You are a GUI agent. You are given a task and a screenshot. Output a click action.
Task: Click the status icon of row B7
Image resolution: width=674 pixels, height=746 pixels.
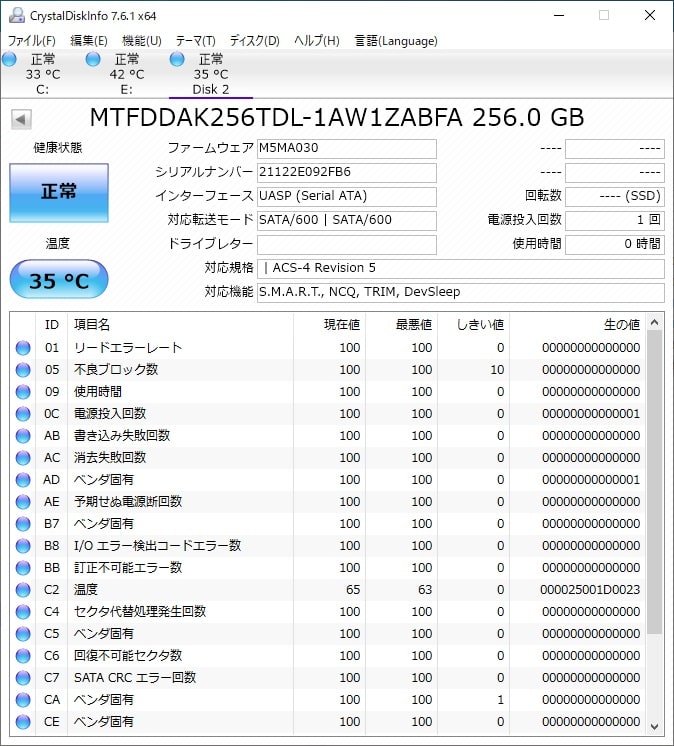point(23,524)
